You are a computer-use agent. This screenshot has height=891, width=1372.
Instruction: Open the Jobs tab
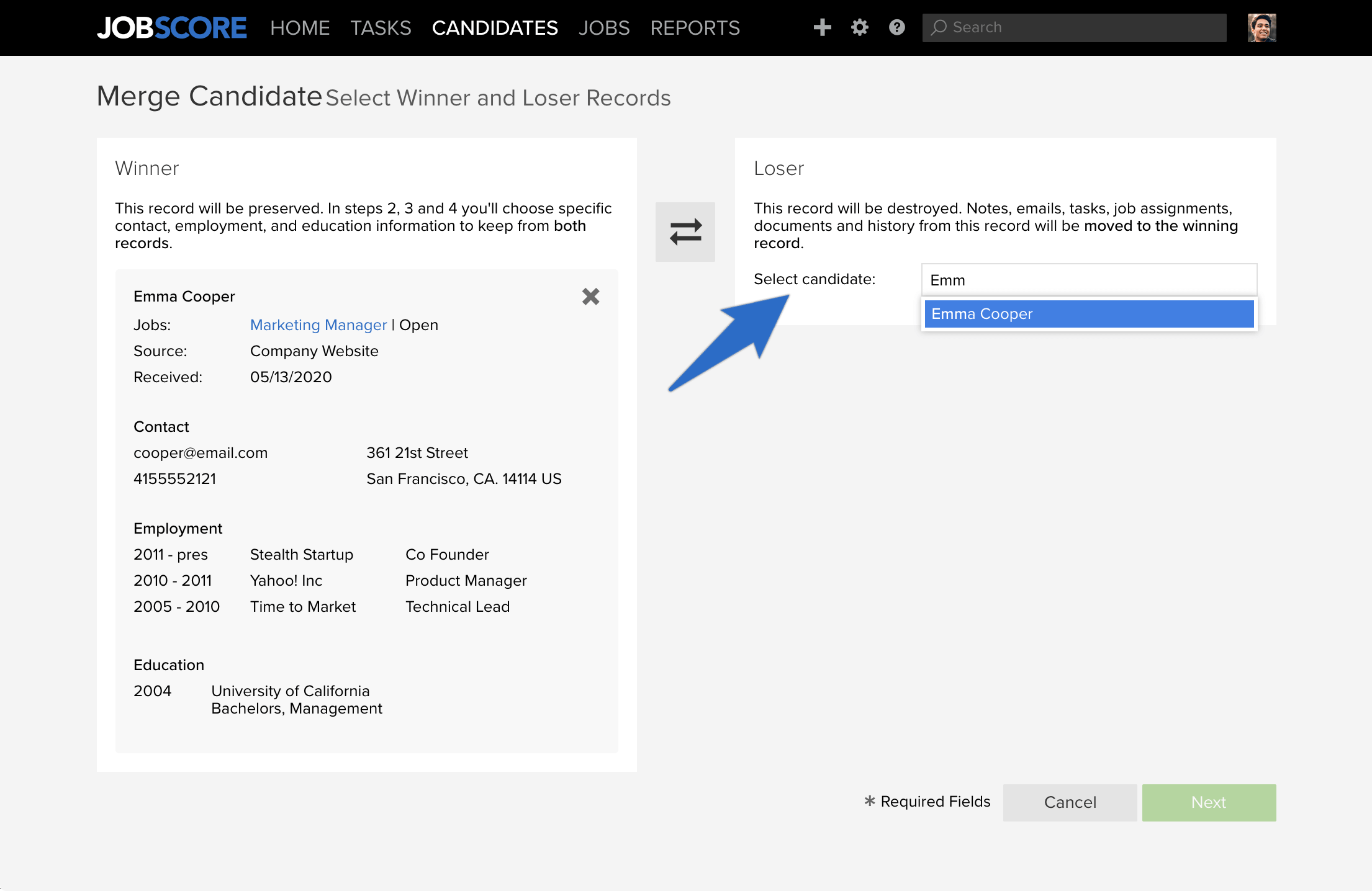(x=603, y=28)
